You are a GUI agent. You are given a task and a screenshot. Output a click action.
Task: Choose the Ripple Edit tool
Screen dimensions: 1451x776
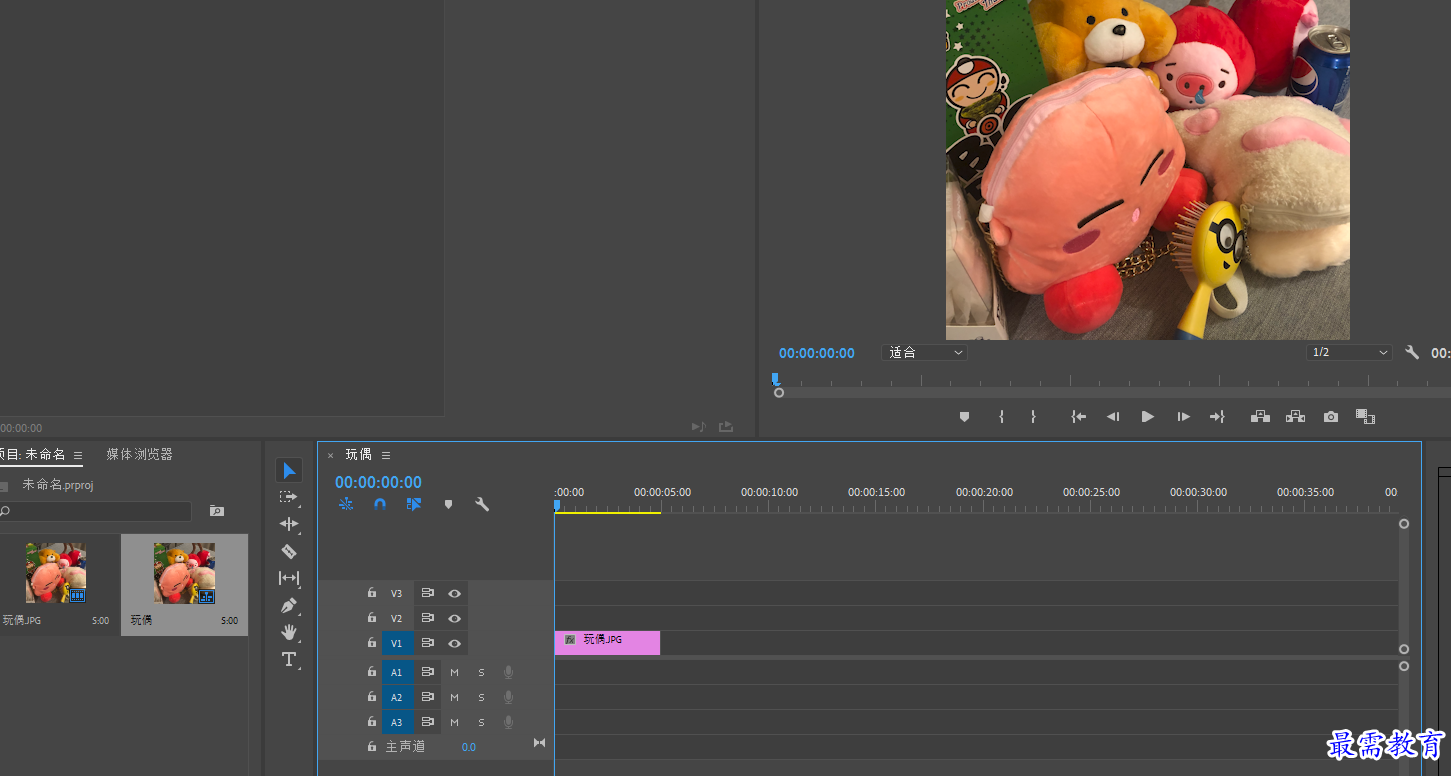tap(289, 524)
